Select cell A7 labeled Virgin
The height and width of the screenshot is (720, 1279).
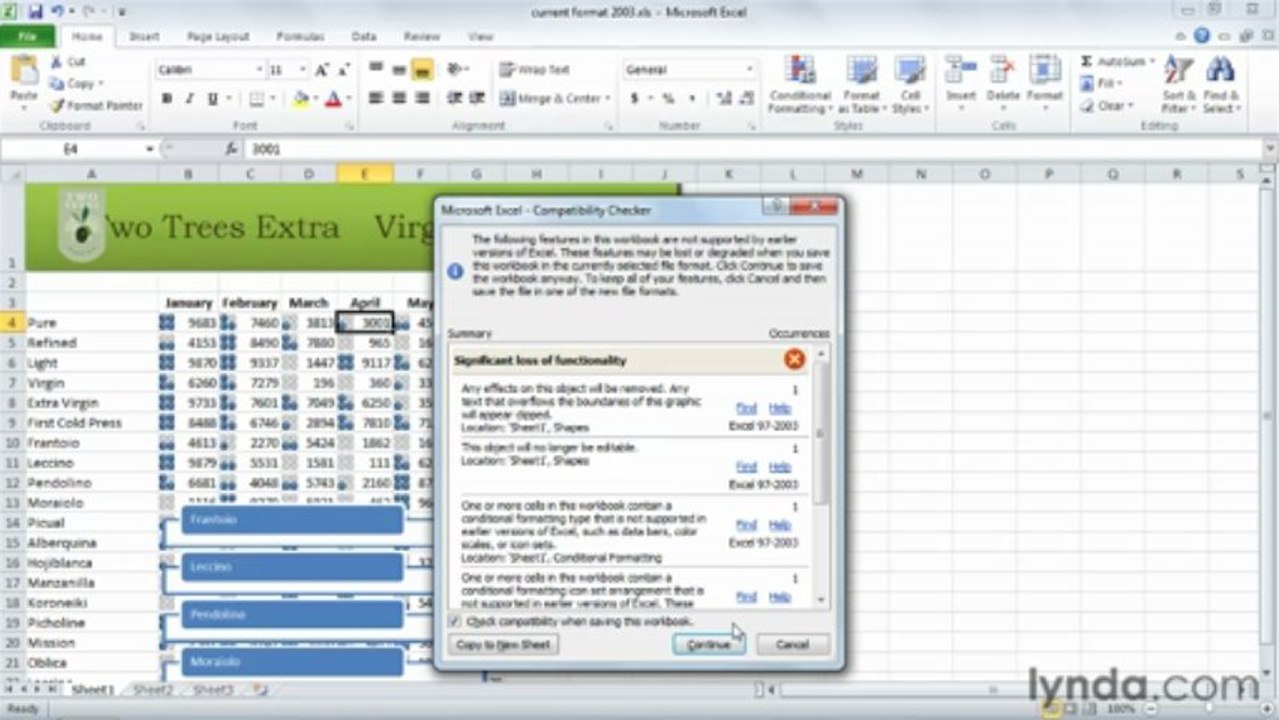pos(91,383)
